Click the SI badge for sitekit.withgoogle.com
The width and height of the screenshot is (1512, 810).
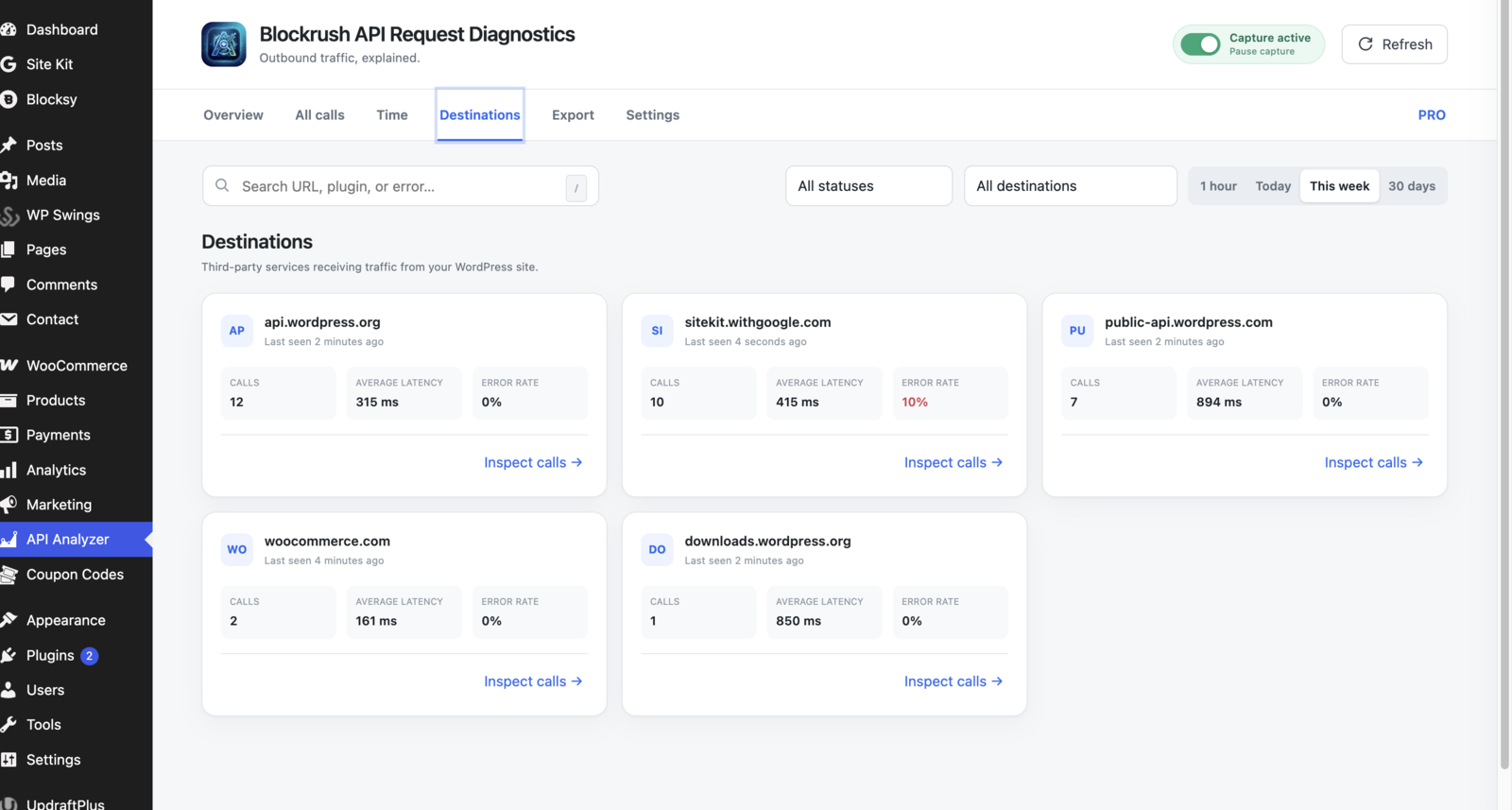click(657, 331)
